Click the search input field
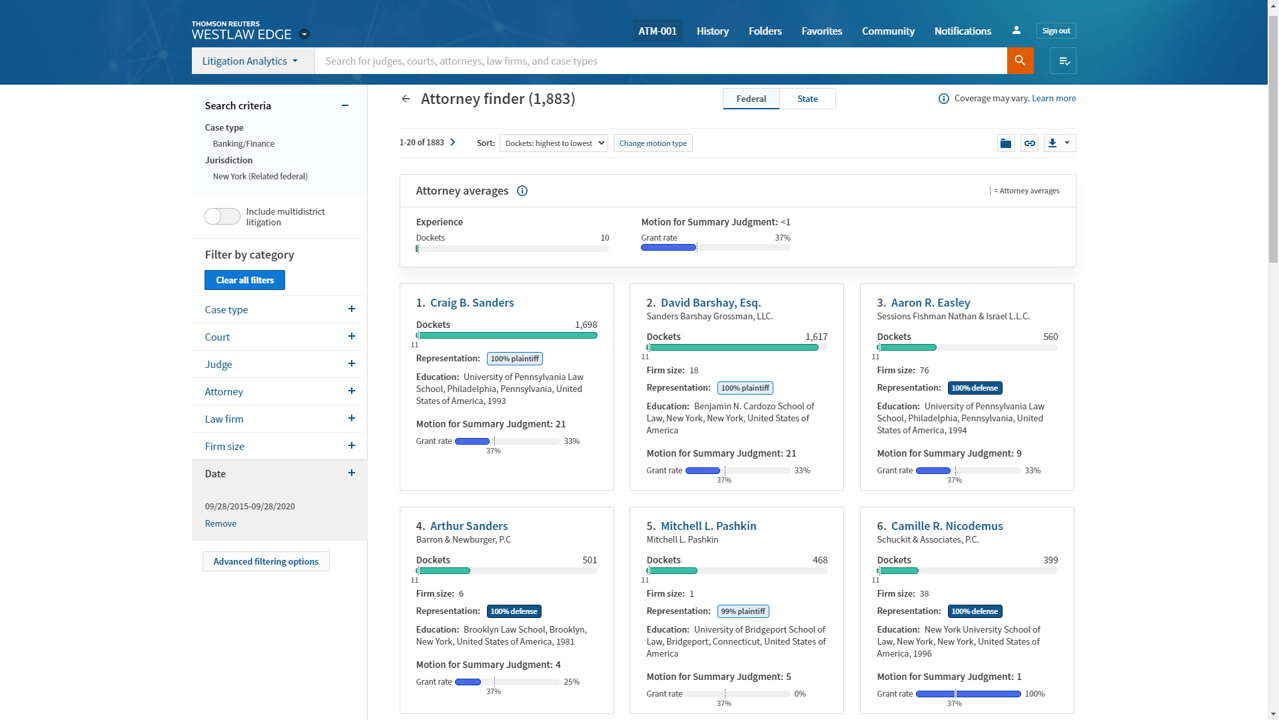 coord(661,61)
